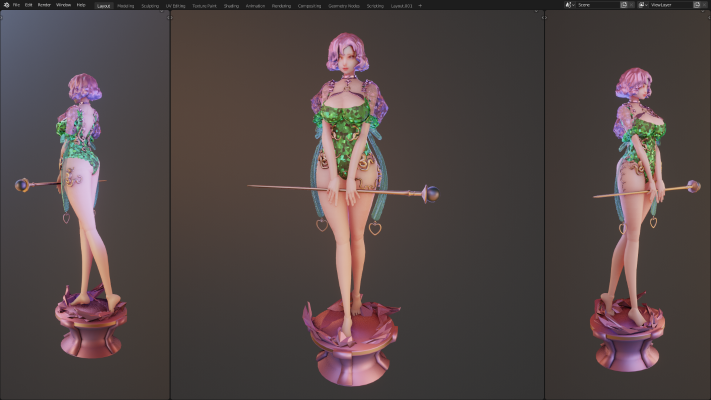The height and width of the screenshot is (400, 711).
Task: Add a new workspace with the plus icon
Action: click(x=420, y=5)
